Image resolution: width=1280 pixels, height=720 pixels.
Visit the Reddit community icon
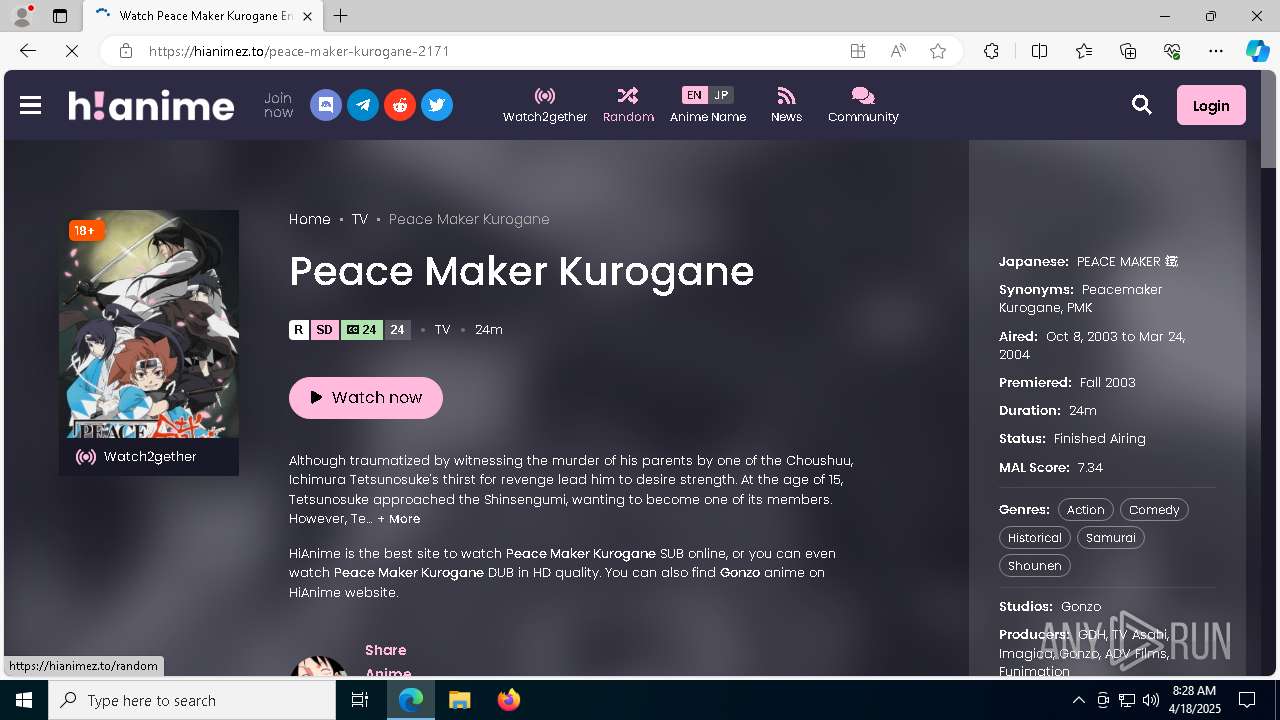coord(400,105)
